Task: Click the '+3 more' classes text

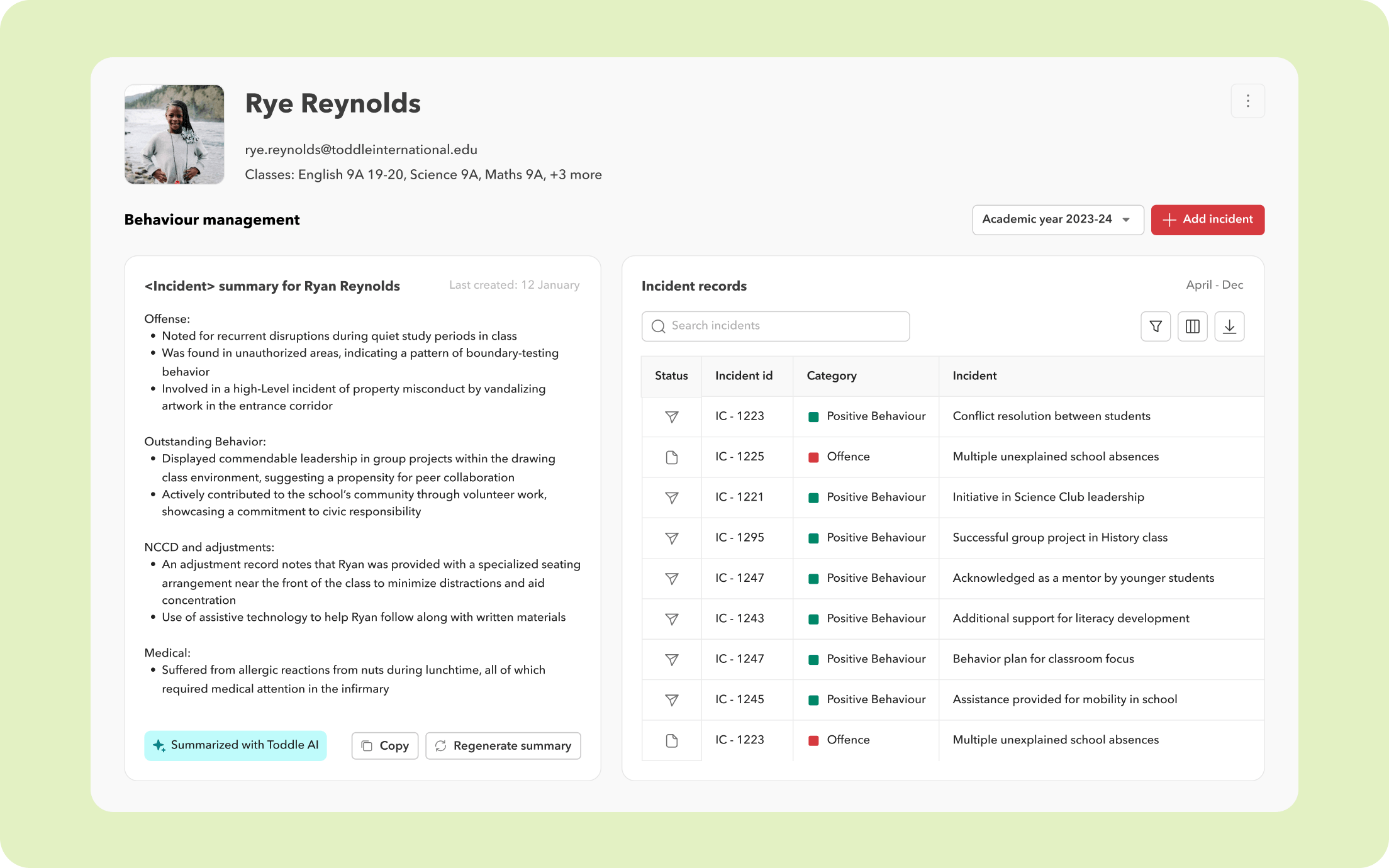Action: [576, 175]
